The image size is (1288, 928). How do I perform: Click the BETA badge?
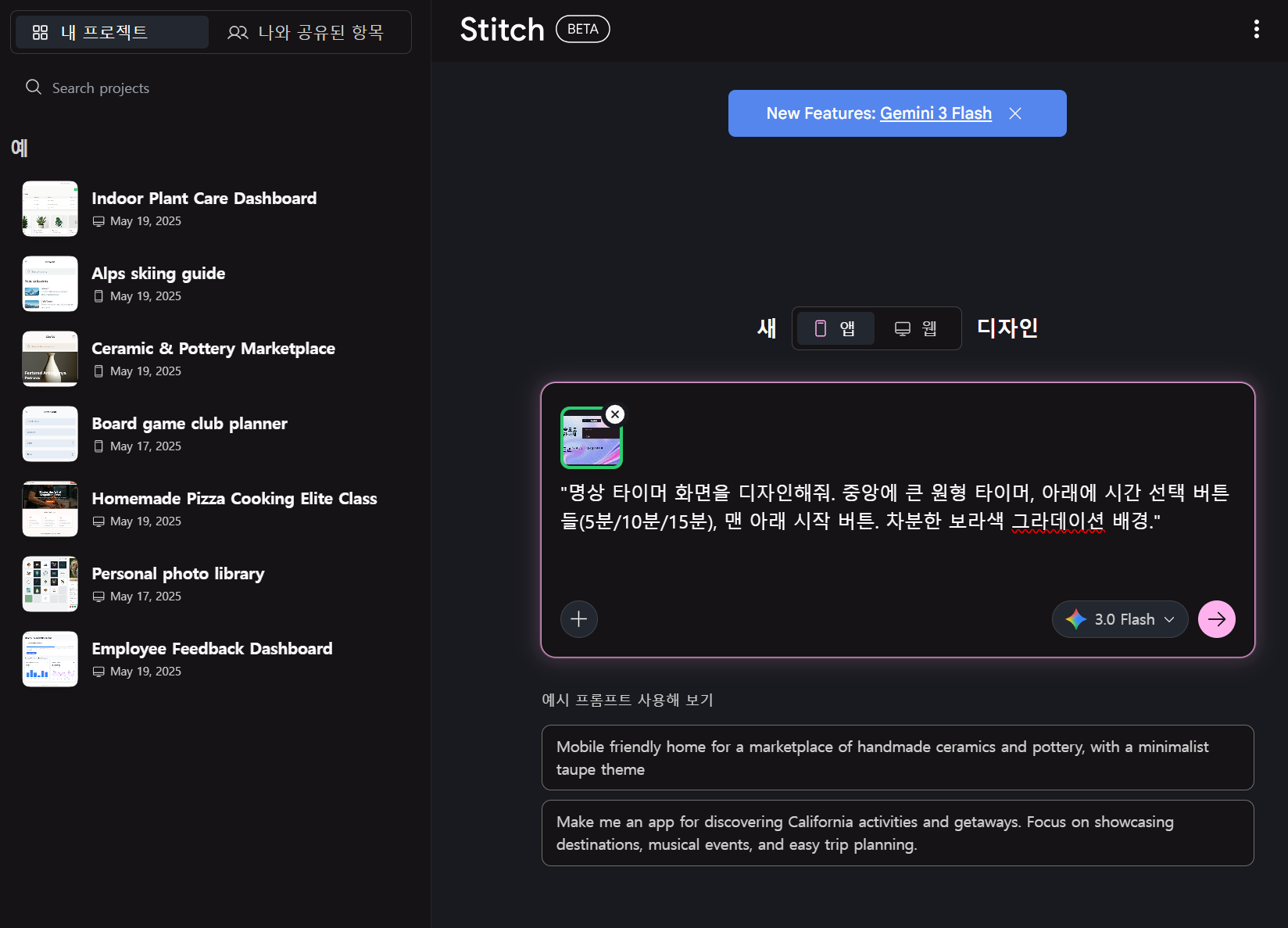coord(583,29)
